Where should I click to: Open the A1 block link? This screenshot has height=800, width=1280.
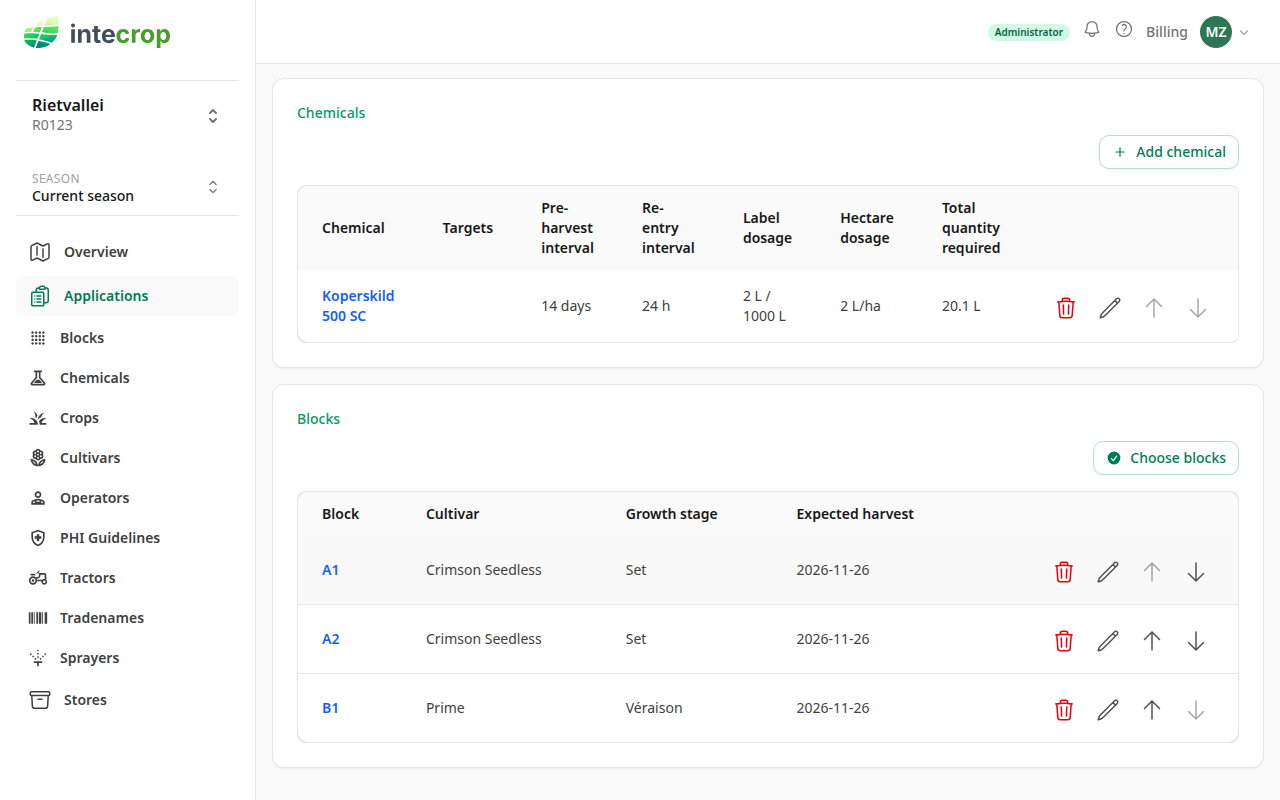tap(331, 570)
